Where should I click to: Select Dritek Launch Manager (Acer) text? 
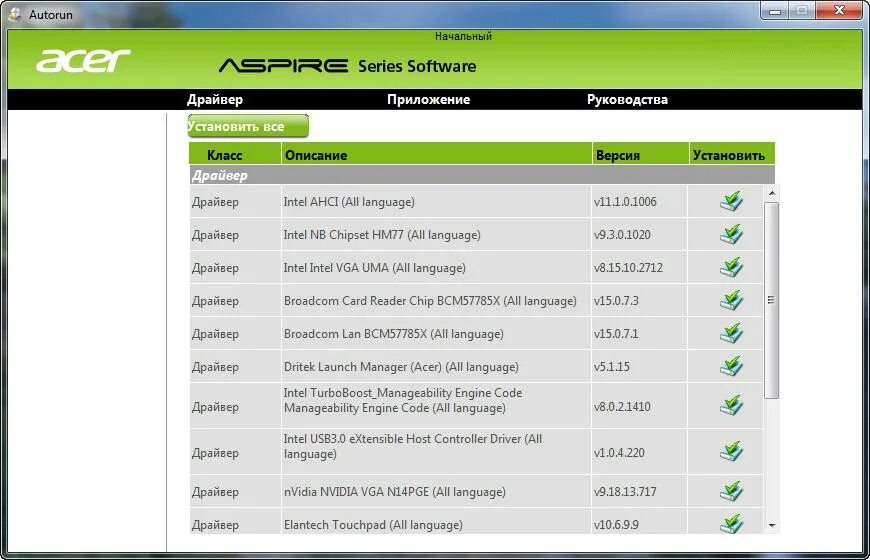401,366
